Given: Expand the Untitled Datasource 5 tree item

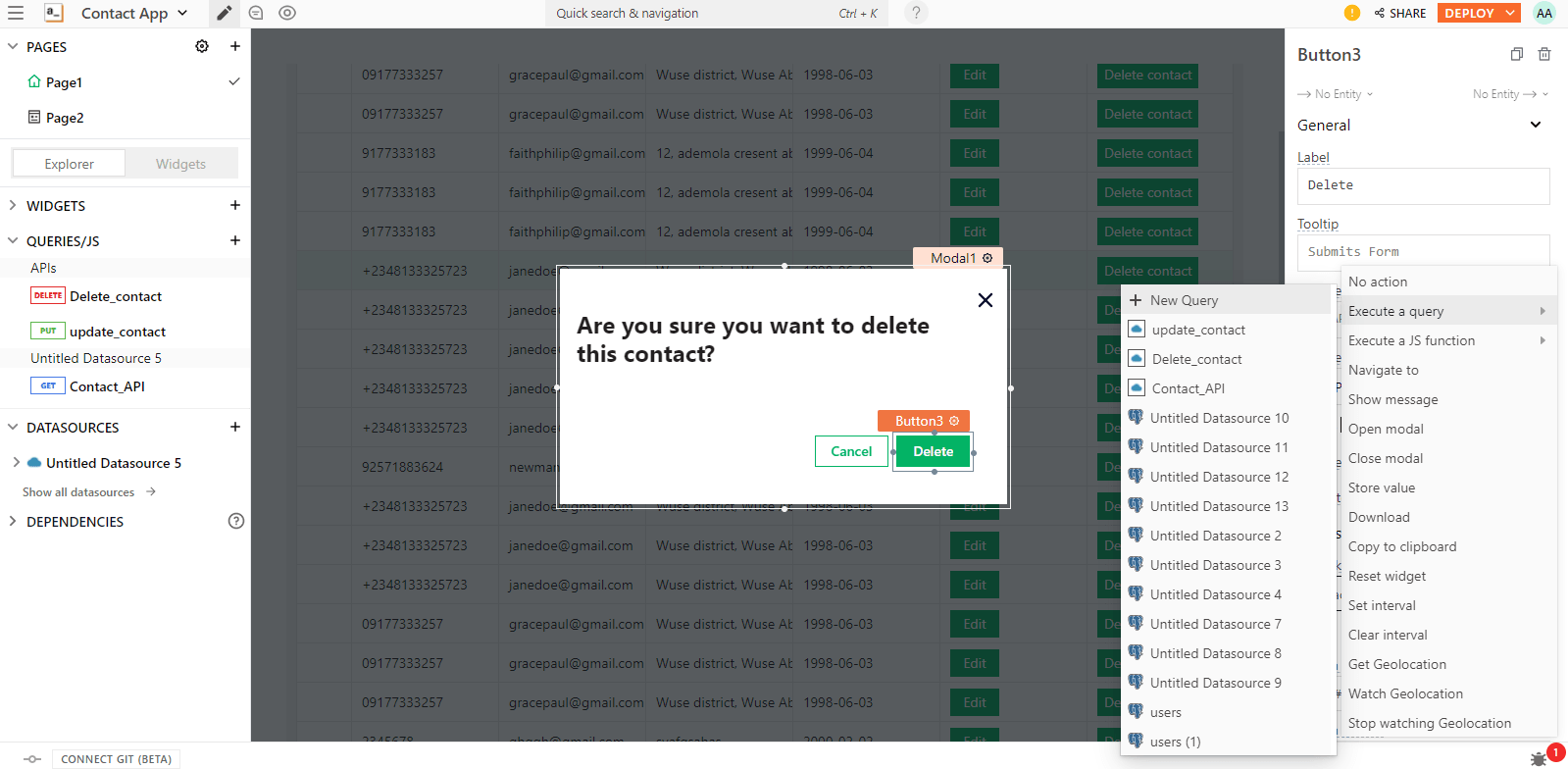Looking at the screenshot, I should click(x=16, y=462).
